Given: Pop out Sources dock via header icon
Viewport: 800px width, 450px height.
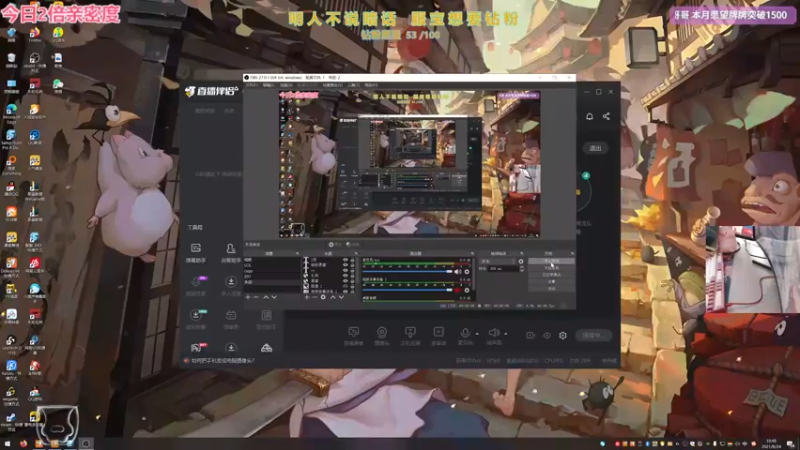Looking at the screenshot, I should click(356, 254).
